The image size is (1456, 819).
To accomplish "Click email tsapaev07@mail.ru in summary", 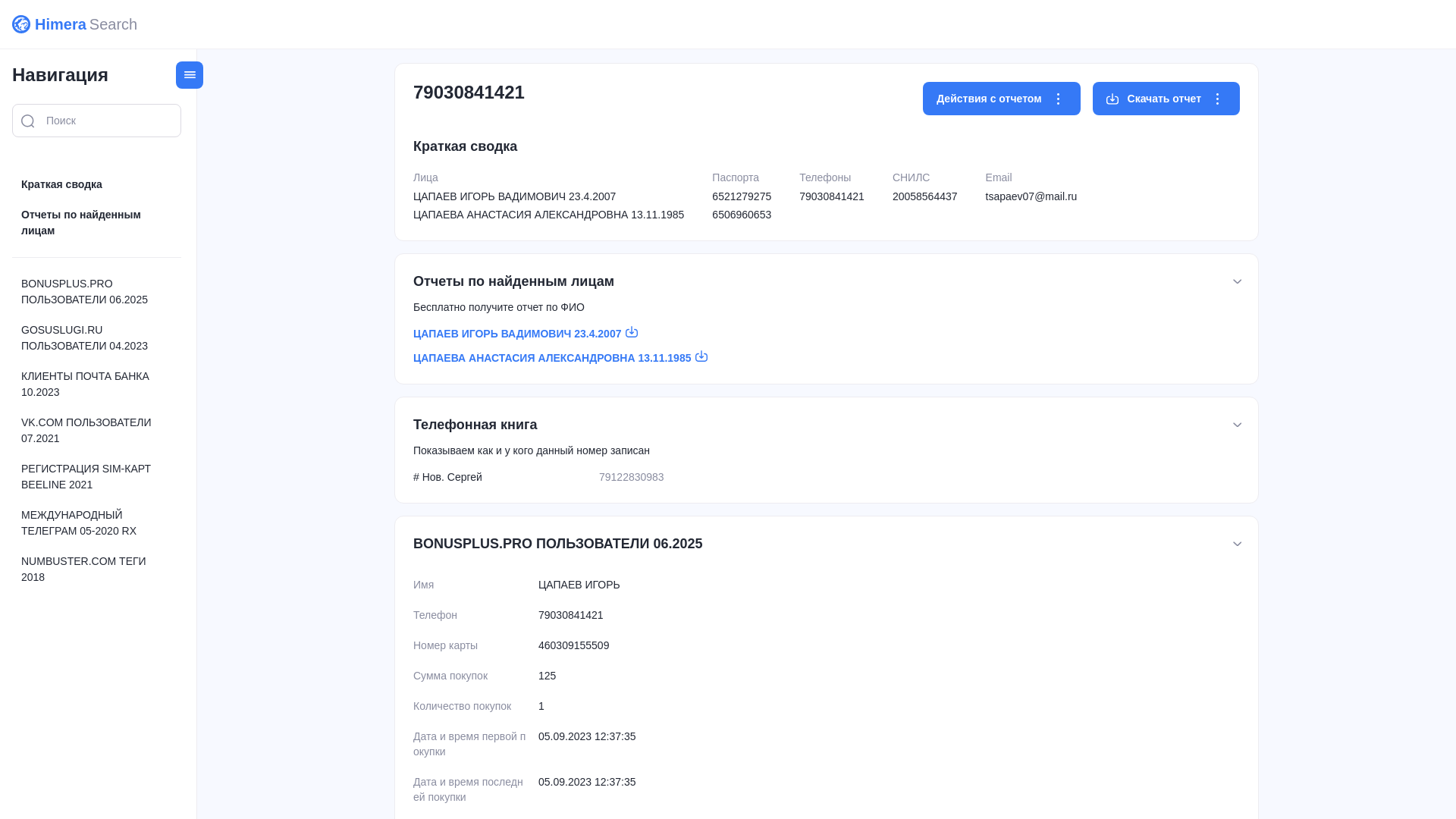I will click(1031, 196).
